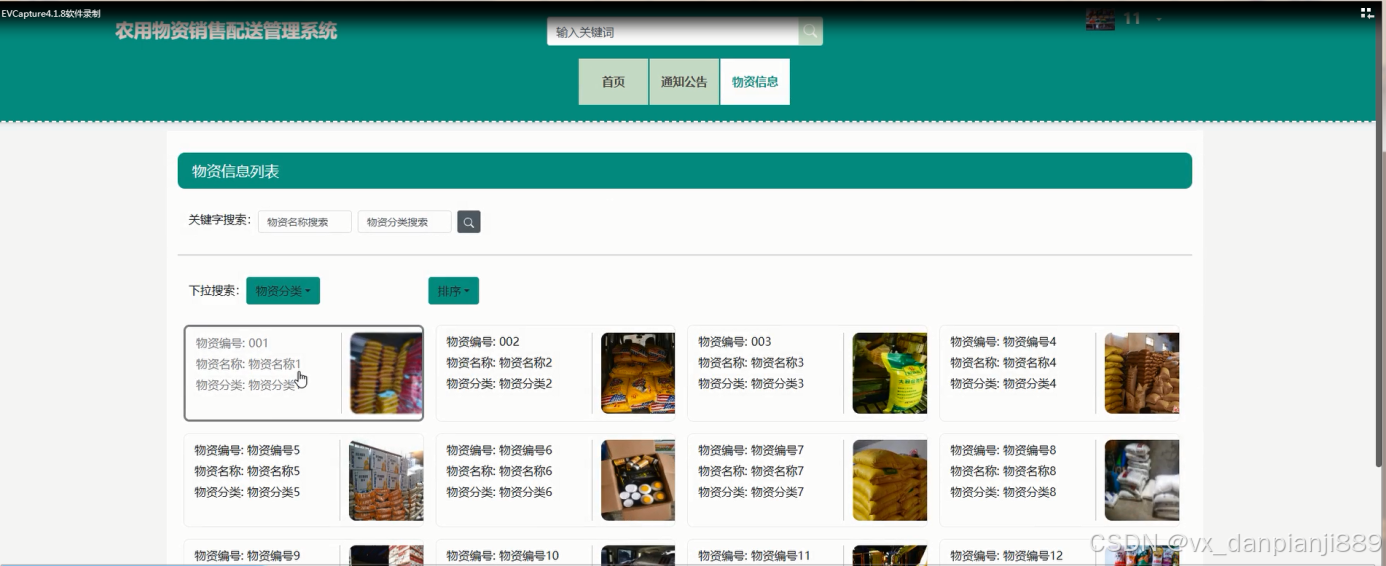
Task: Go to the 首页 tab
Action: pyautogui.click(x=613, y=82)
